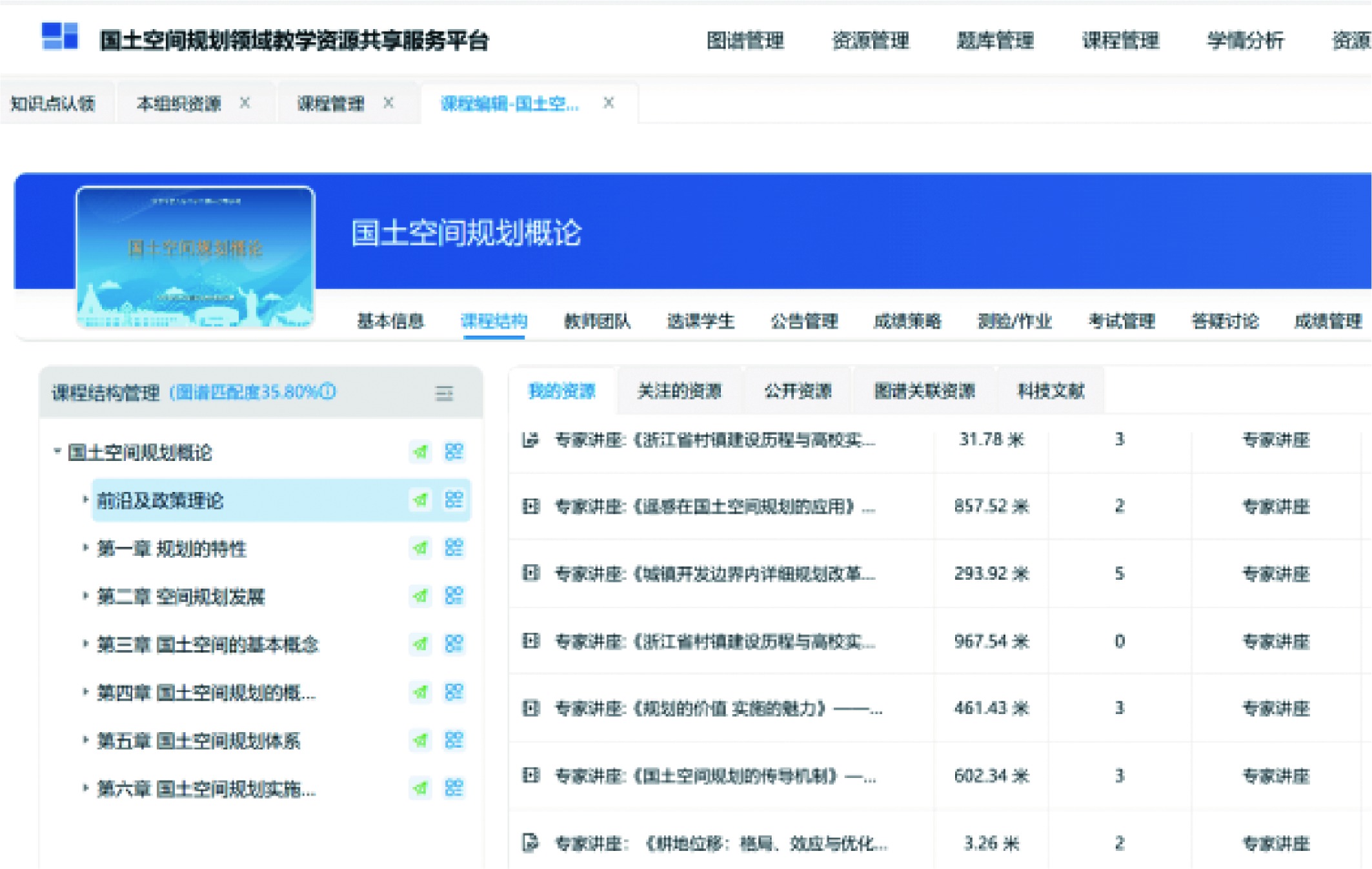
Task: Open 题库管理 in the top navigation
Action: [994, 41]
